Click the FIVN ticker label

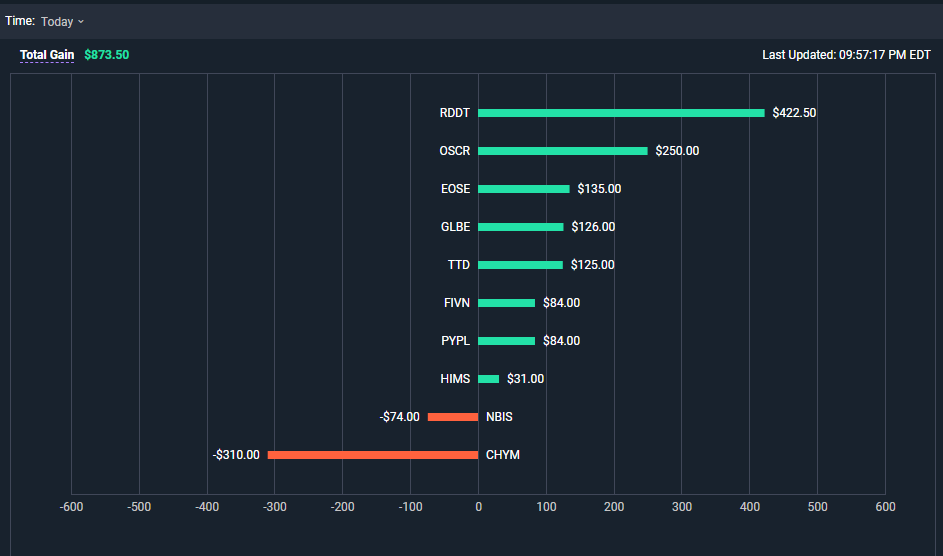tap(456, 303)
